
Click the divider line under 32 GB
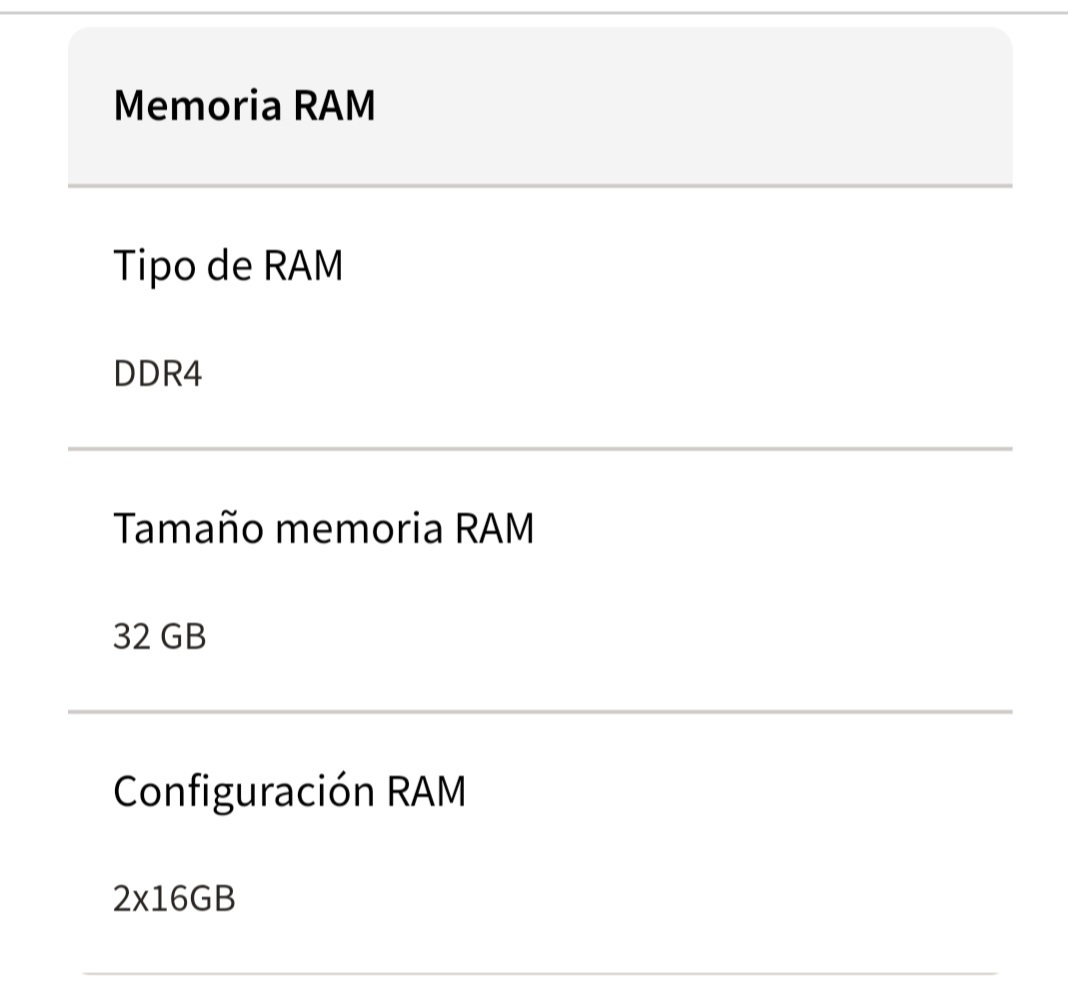click(540, 712)
